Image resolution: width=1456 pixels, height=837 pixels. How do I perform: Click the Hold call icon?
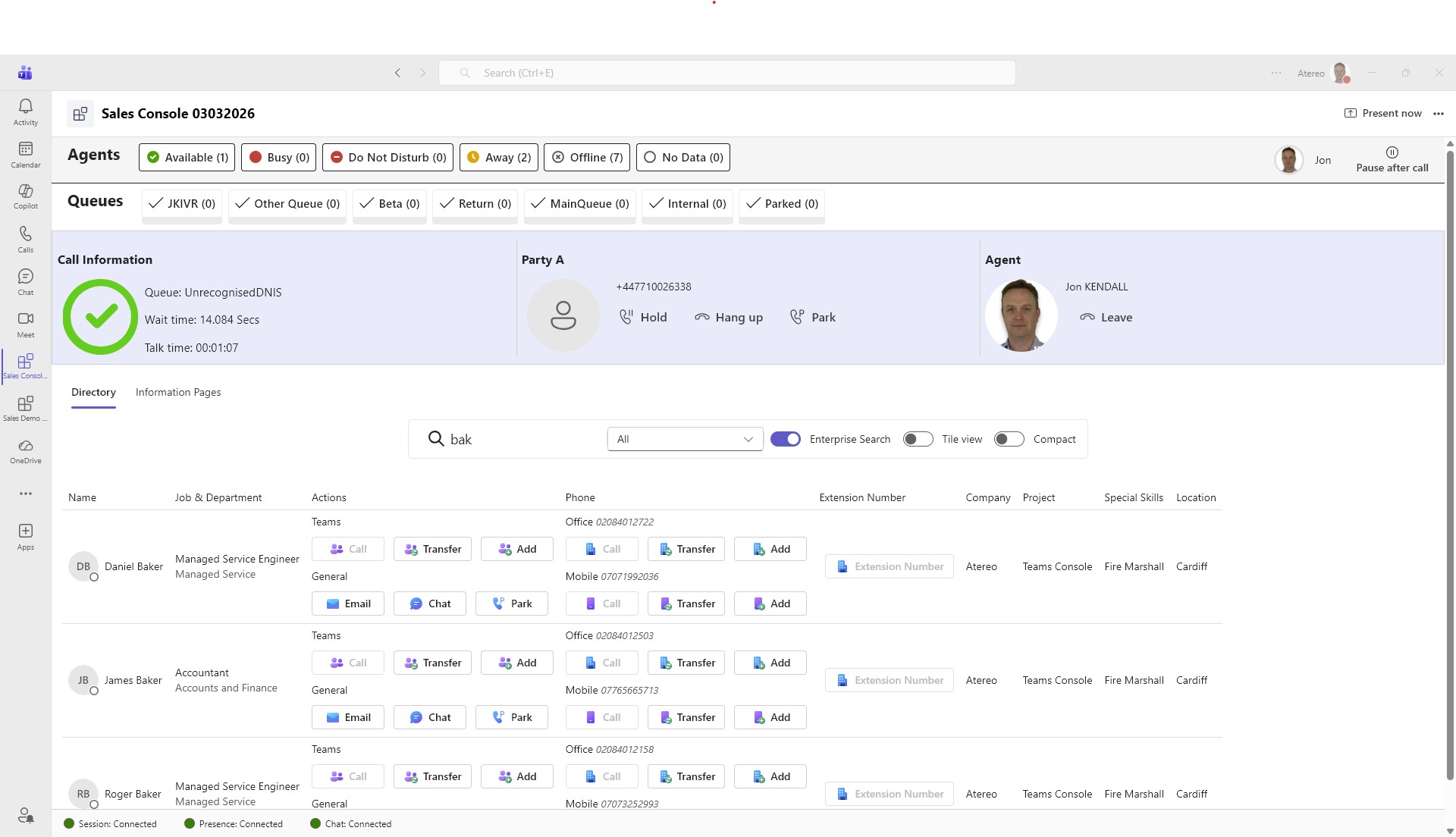click(x=626, y=317)
